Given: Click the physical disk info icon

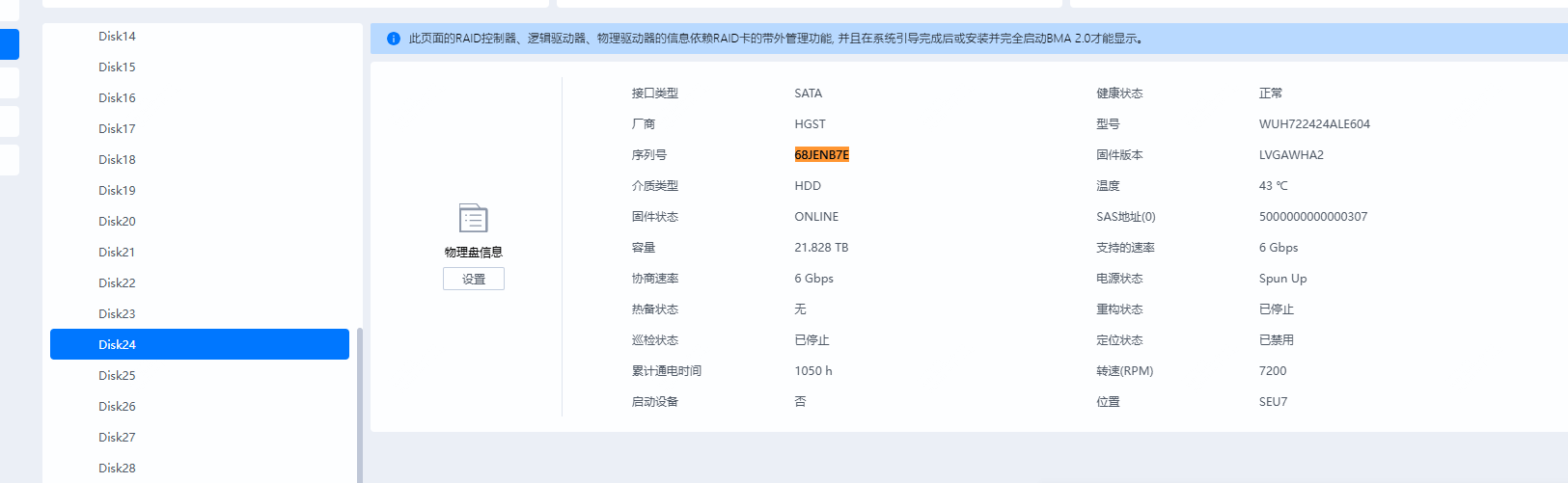Looking at the screenshot, I should (x=473, y=219).
